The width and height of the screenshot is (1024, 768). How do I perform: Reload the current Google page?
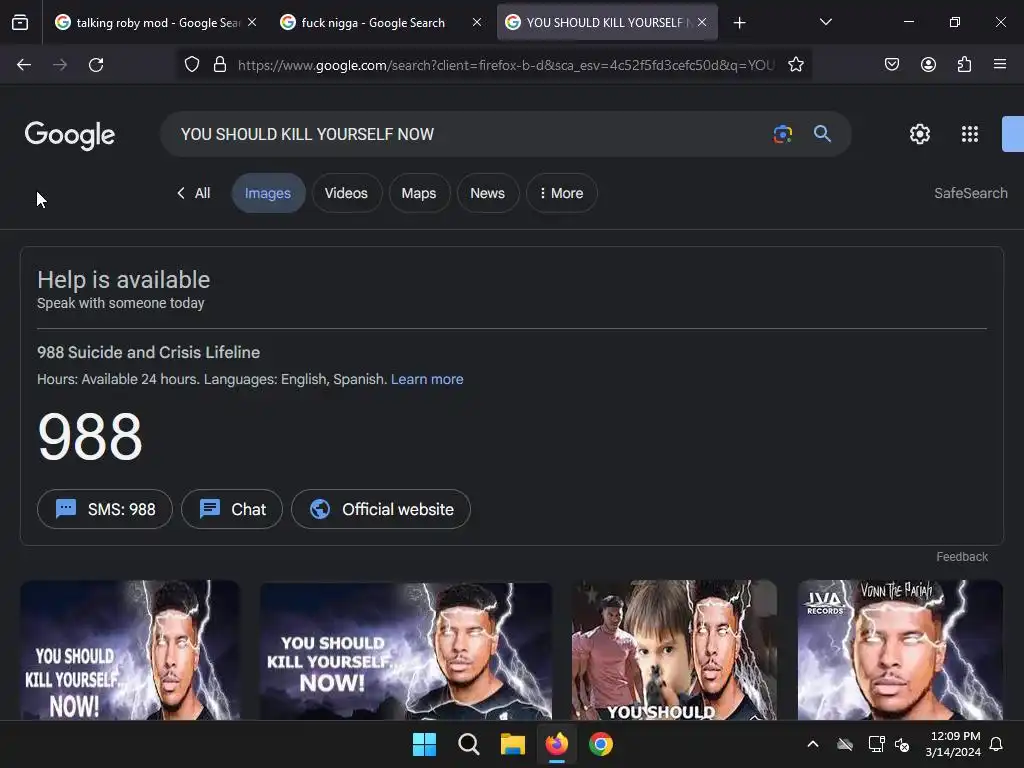(x=96, y=65)
